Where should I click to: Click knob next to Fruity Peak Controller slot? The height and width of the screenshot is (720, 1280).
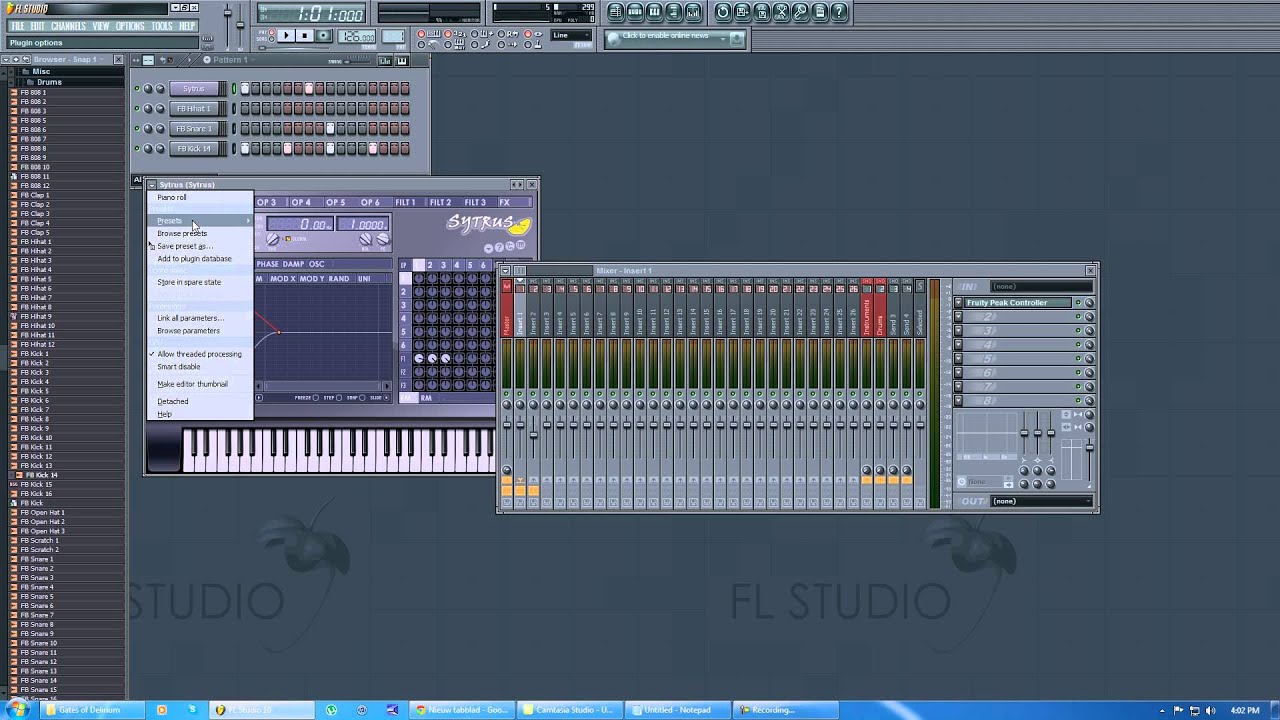1089,303
